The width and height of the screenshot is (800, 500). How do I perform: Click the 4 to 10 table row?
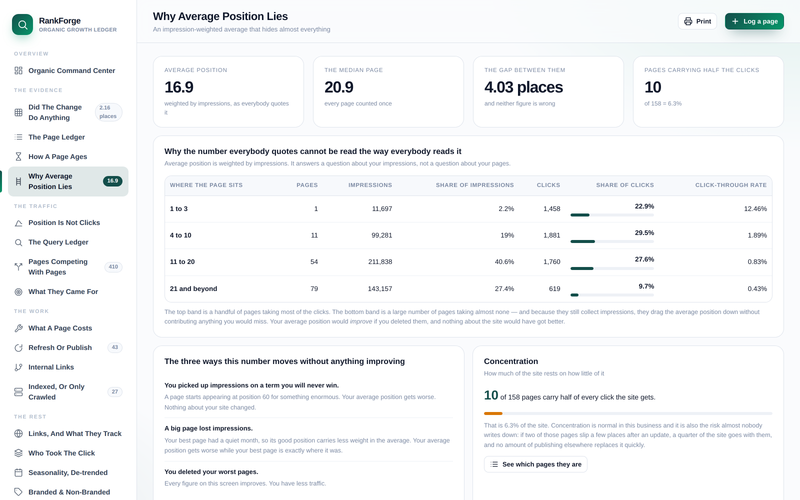pyautogui.click(x=468, y=235)
